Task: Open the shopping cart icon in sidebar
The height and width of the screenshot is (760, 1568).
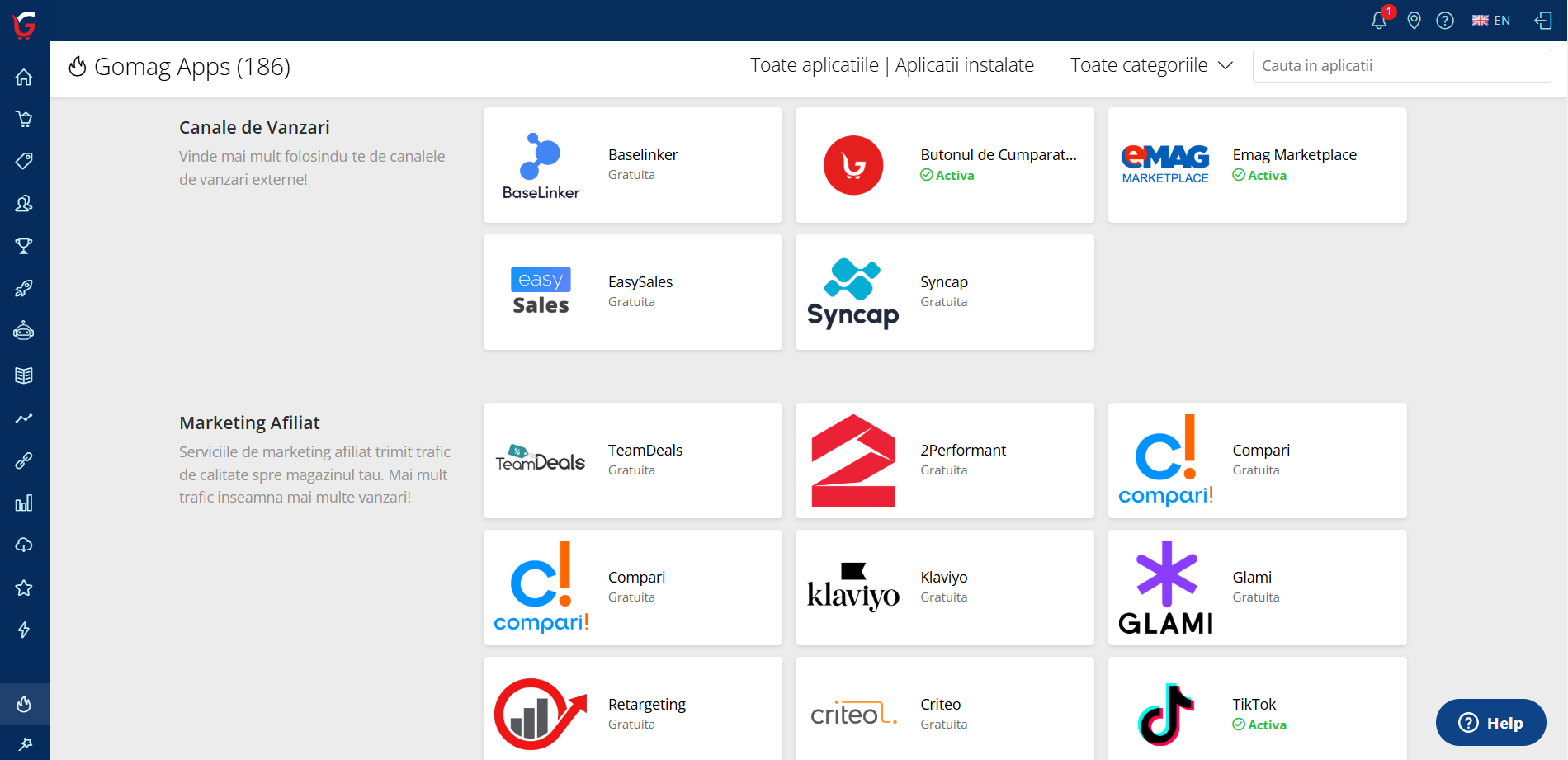Action: click(24, 119)
